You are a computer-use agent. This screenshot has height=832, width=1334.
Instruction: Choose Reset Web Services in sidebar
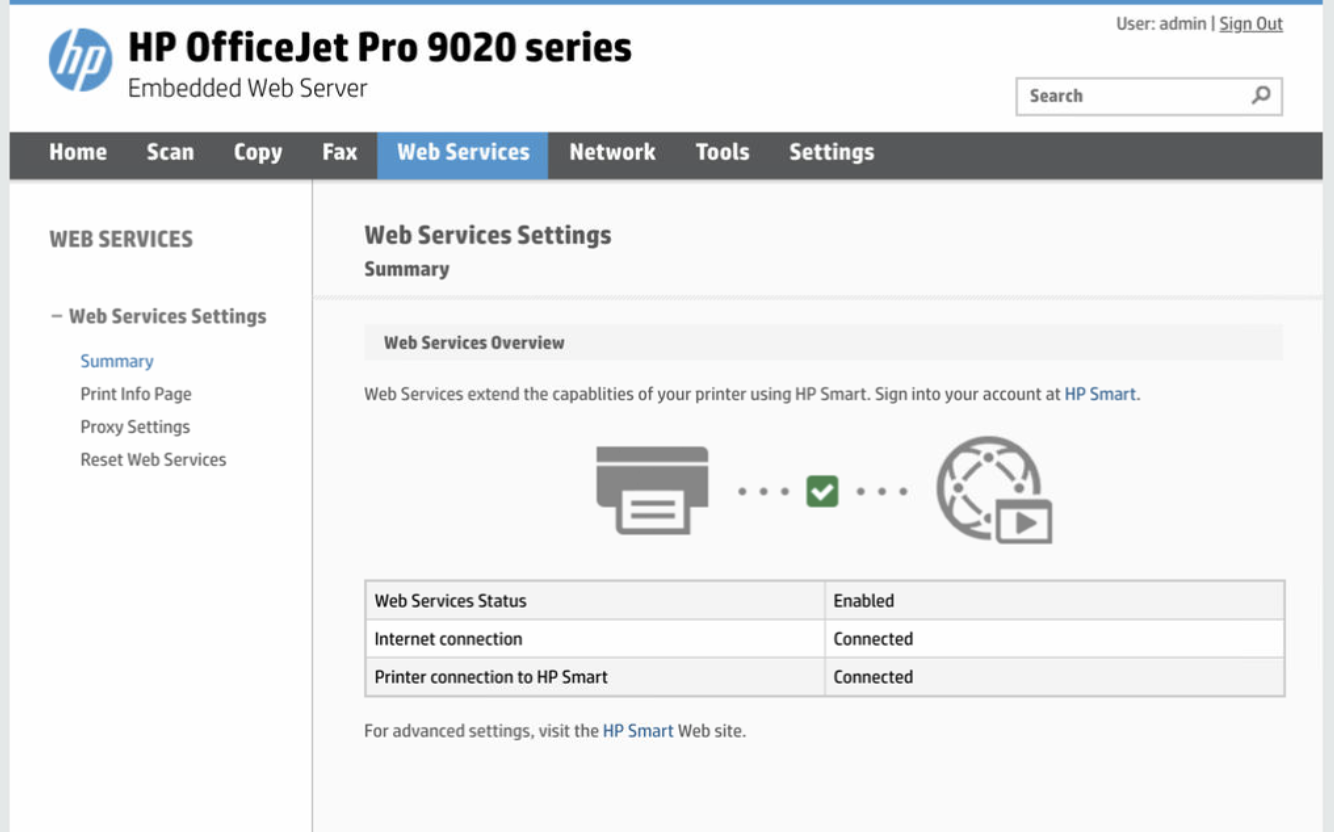click(x=153, y=460)
